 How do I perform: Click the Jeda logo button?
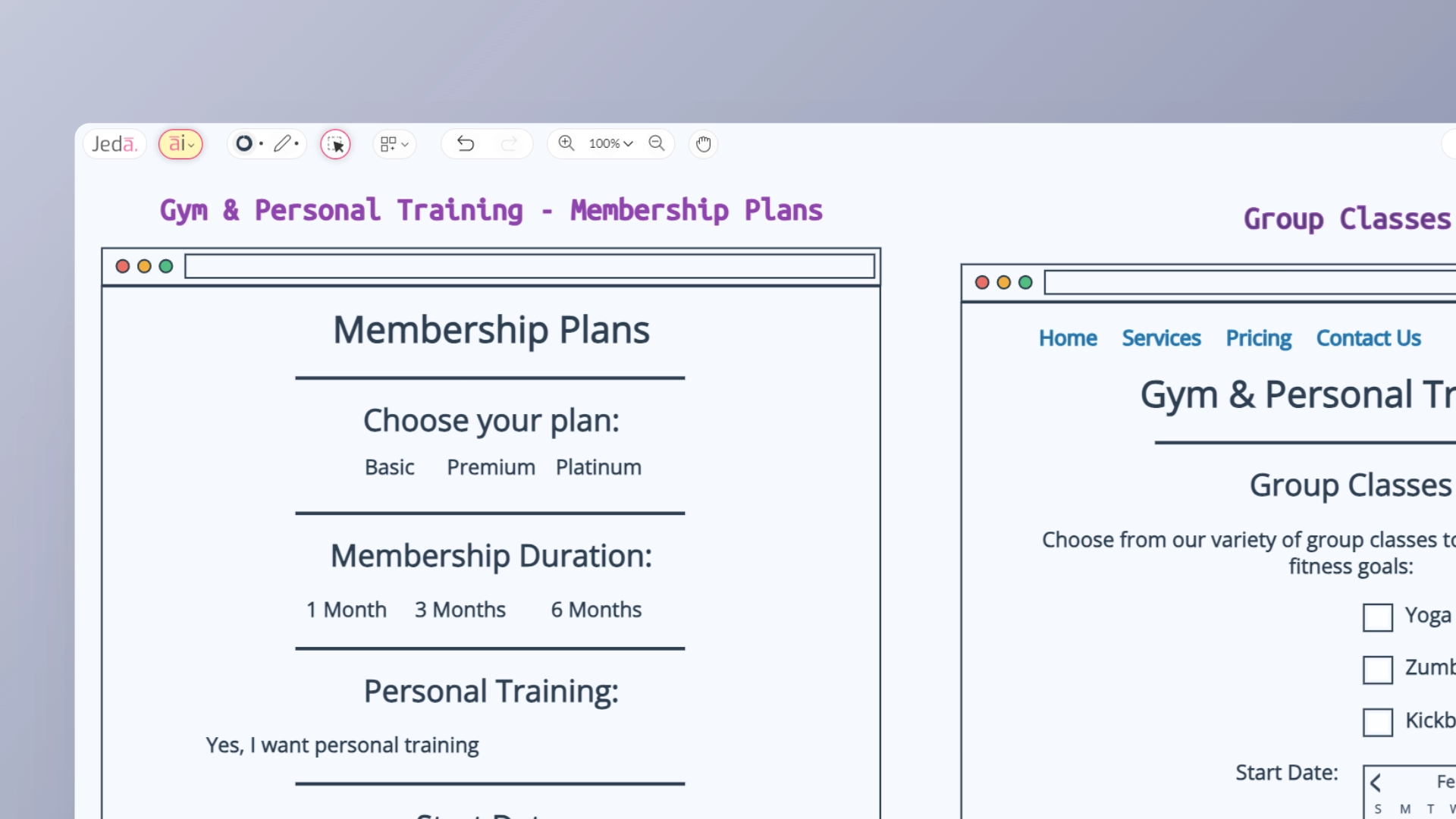click(x=115, y=144)
